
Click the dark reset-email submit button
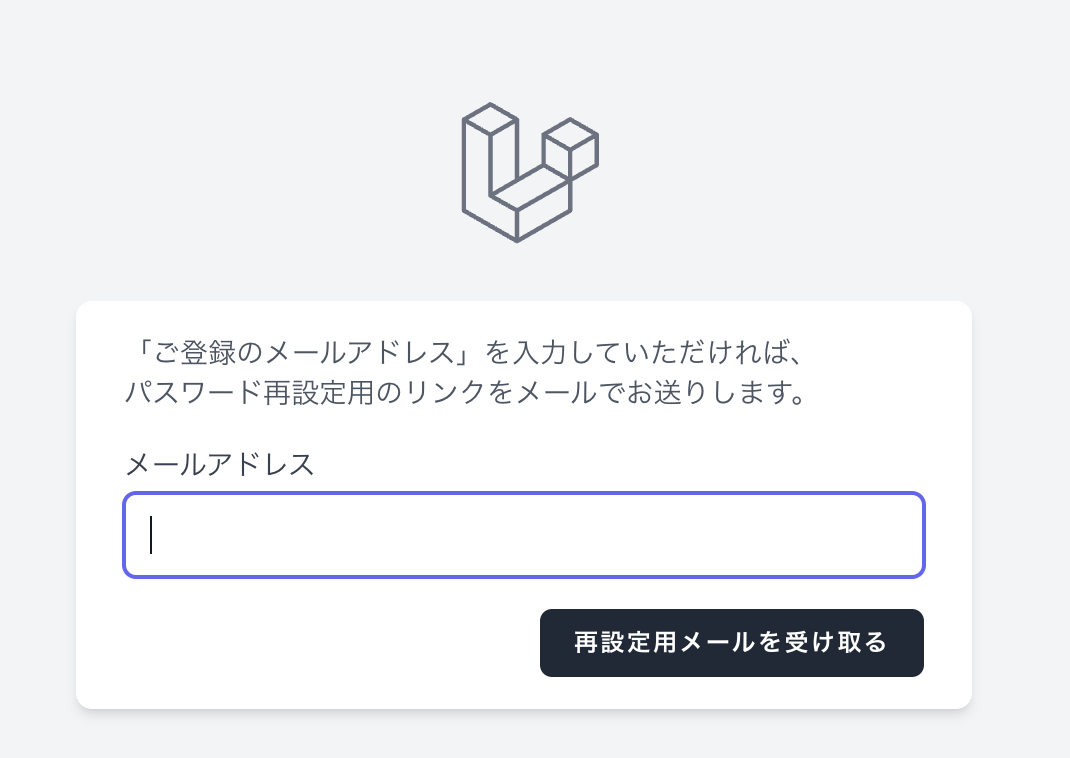731,643
